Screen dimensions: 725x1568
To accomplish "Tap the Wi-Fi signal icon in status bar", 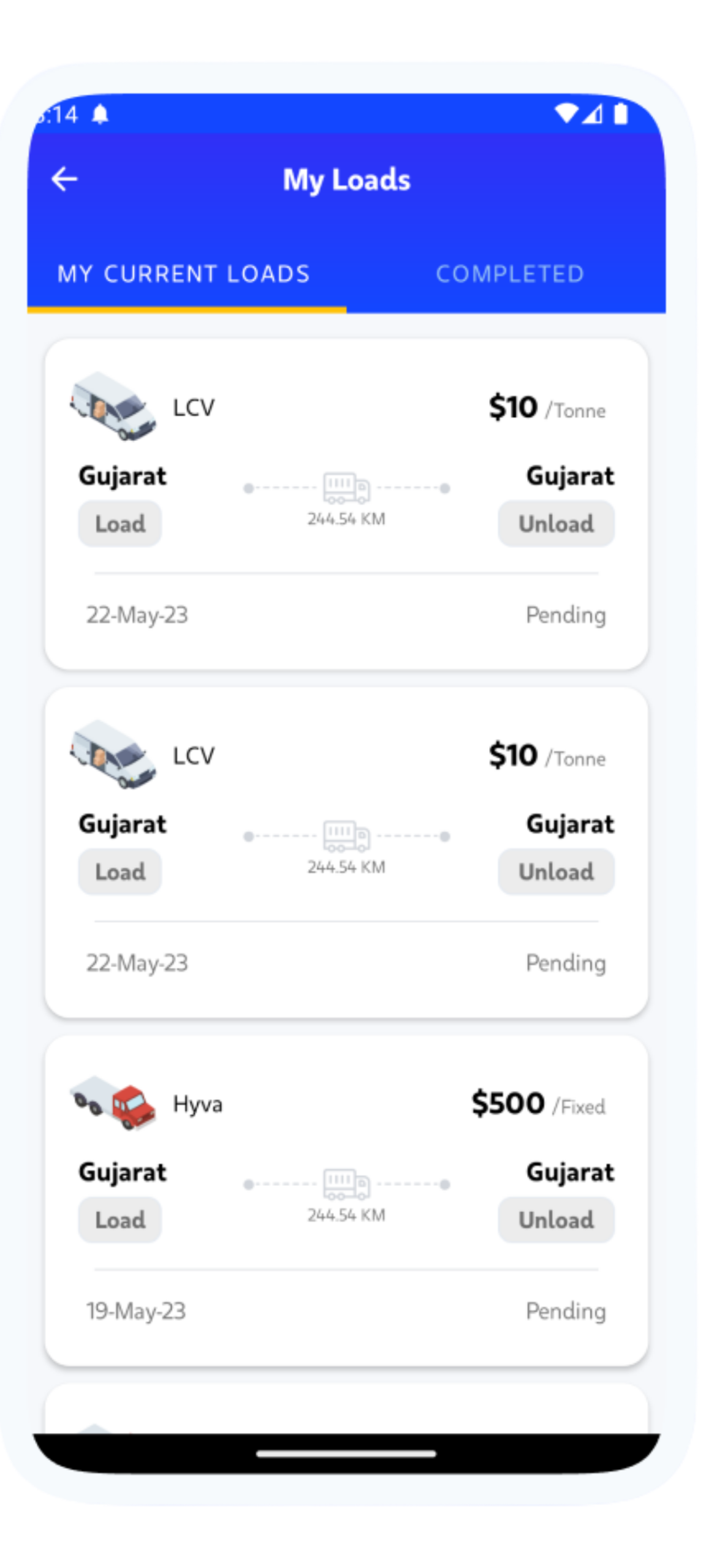I will click(x=566, y=113).
